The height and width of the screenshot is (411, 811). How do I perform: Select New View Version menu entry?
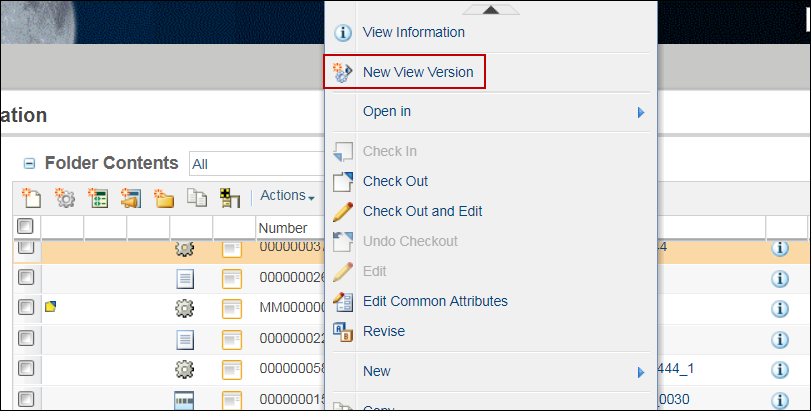(x=417, y=72)
